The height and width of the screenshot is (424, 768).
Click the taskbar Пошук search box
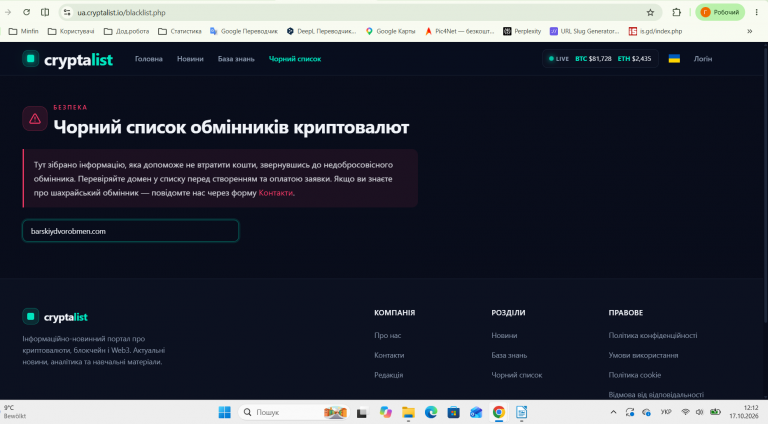[x=294, y=412]
